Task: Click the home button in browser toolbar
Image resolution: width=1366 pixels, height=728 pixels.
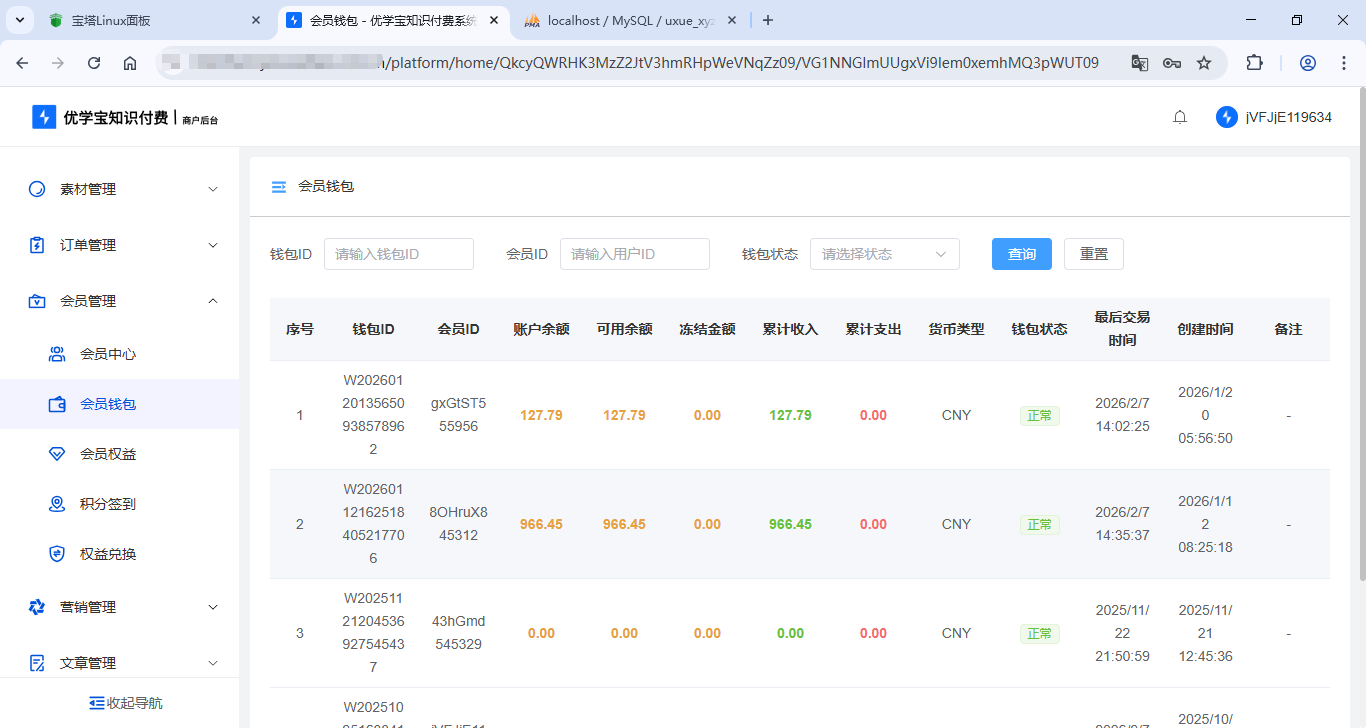Action: 130,63
